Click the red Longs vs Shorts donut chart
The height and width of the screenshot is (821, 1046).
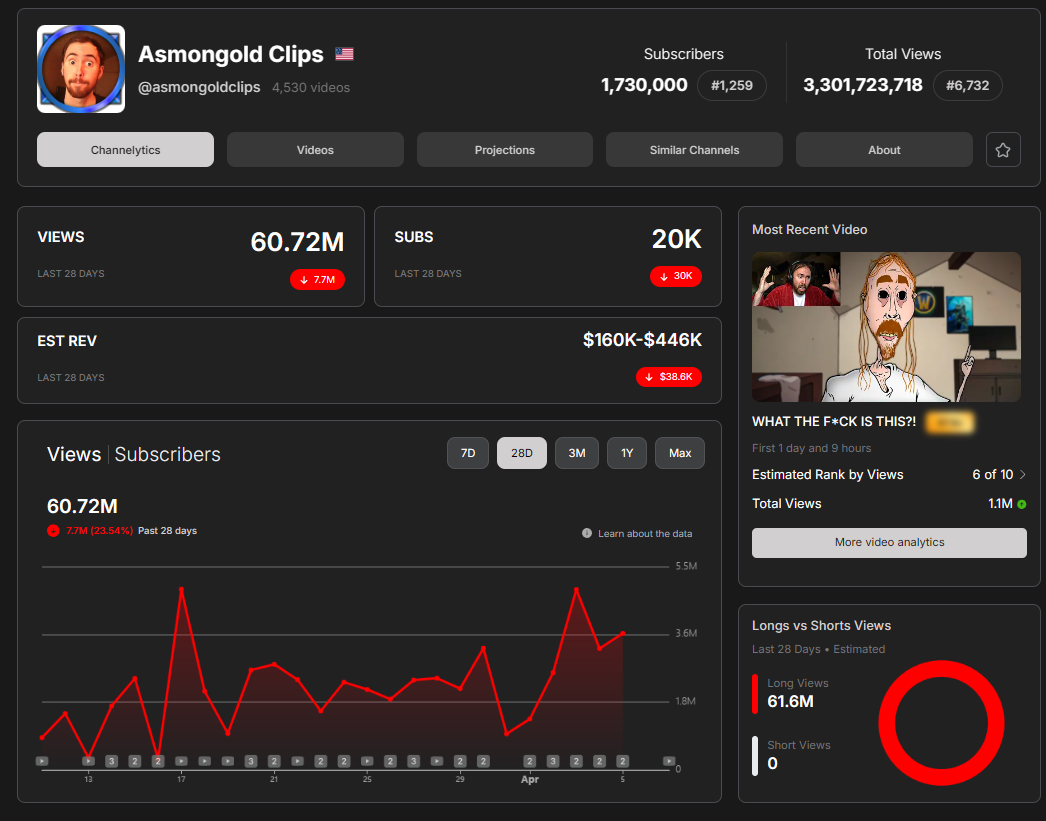[941, 723]
